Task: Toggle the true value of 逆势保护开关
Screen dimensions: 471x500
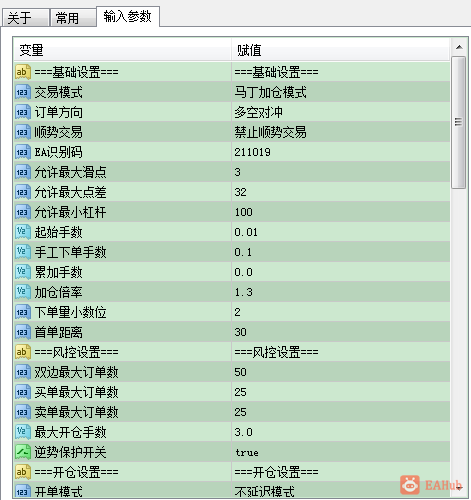Action: [341, 452]
